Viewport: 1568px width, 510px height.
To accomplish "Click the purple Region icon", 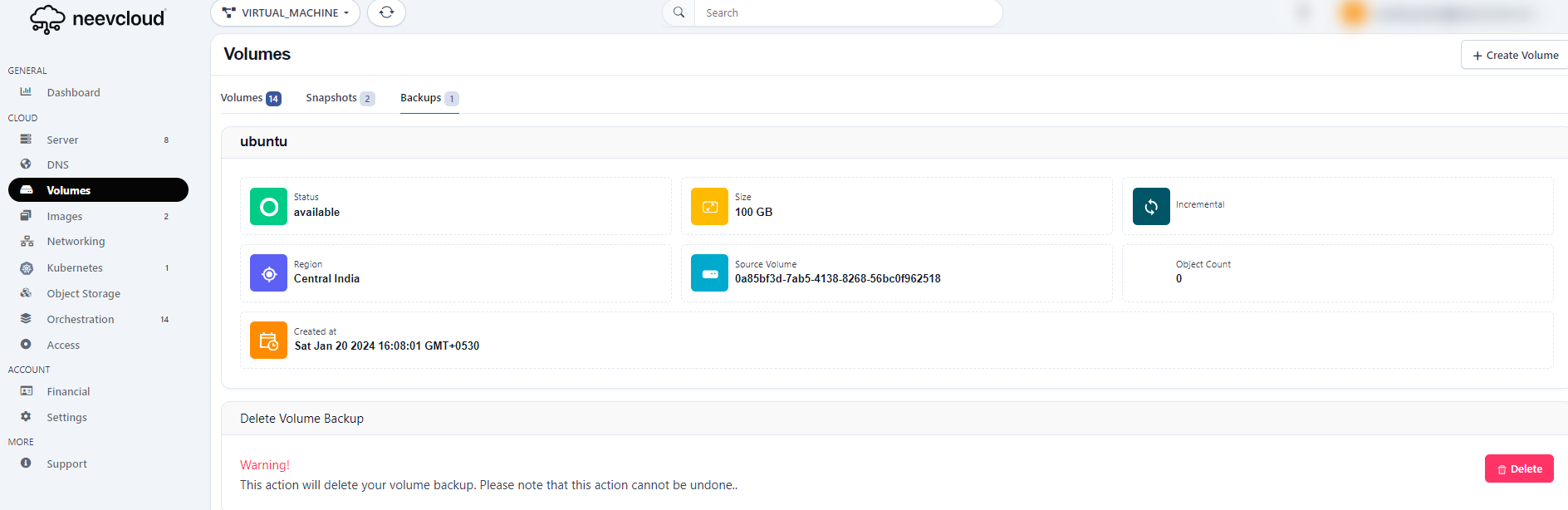I will click(268, 273).
